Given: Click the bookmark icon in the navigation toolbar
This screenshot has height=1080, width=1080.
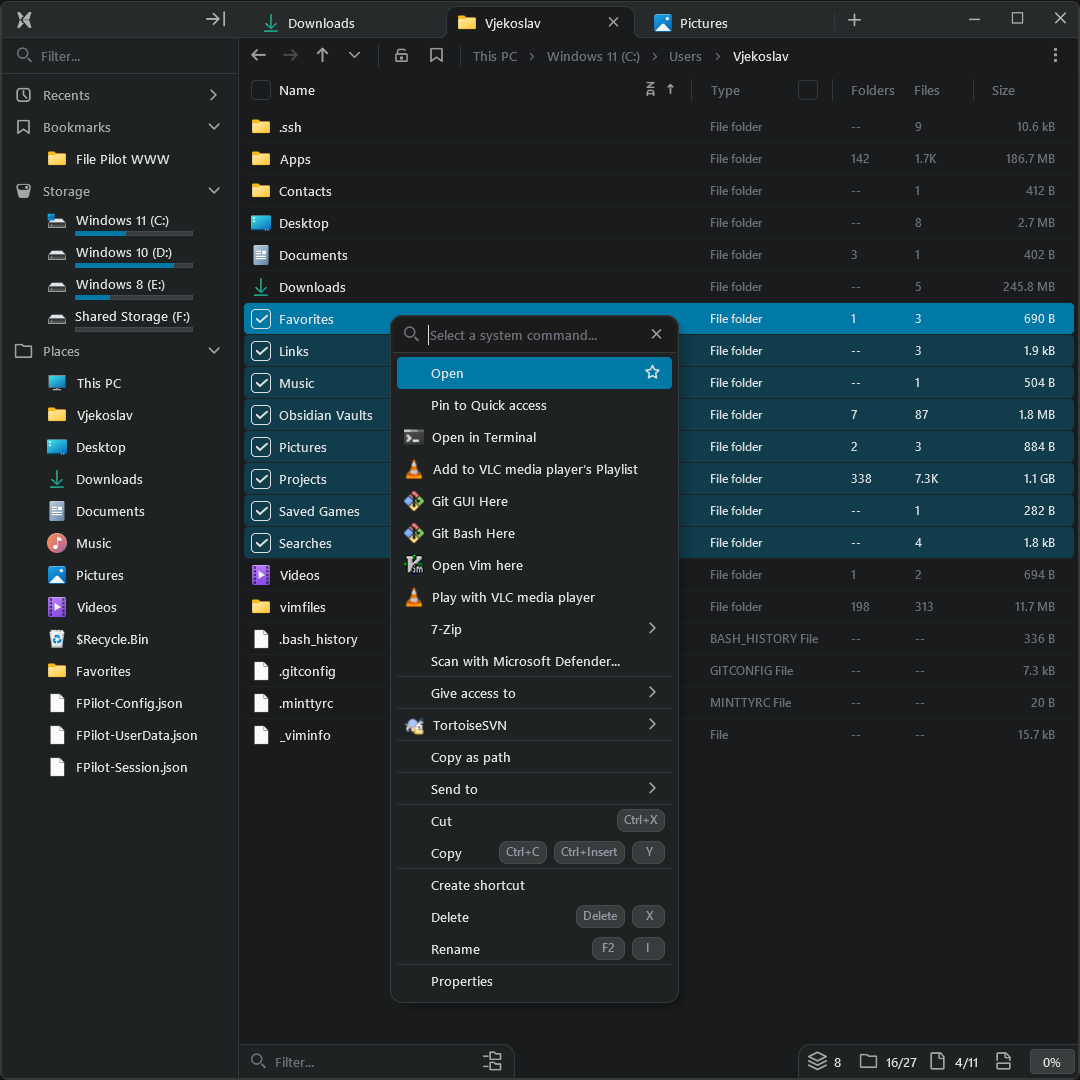Looking at the screenshot, I should [436, 56].
